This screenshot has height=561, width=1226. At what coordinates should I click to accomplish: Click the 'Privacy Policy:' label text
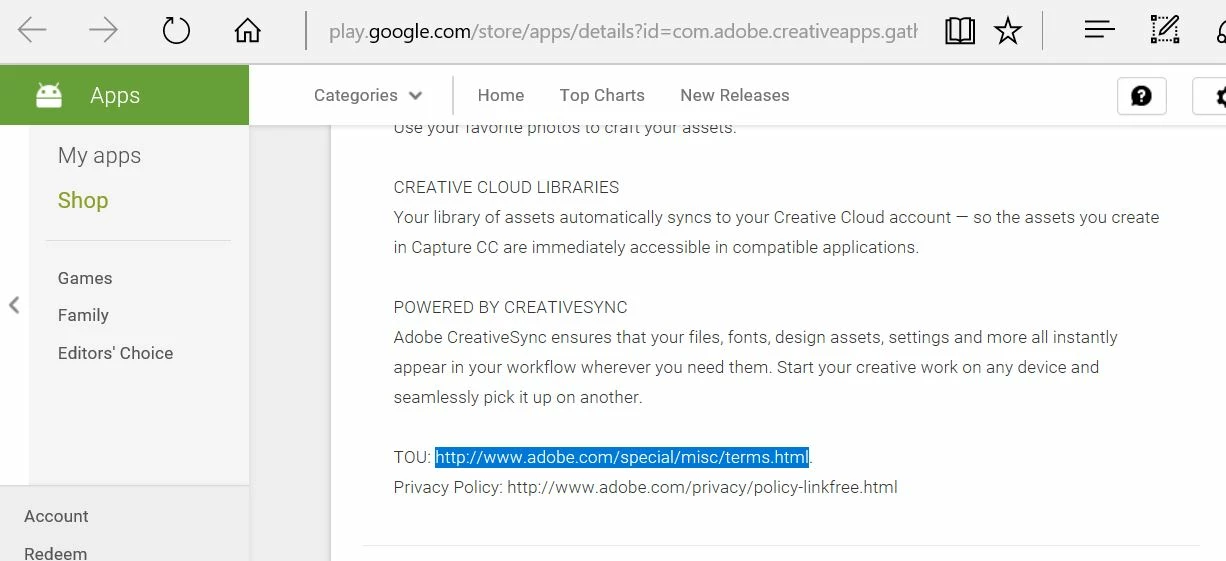pyautogui.click(x=448, y=487)
